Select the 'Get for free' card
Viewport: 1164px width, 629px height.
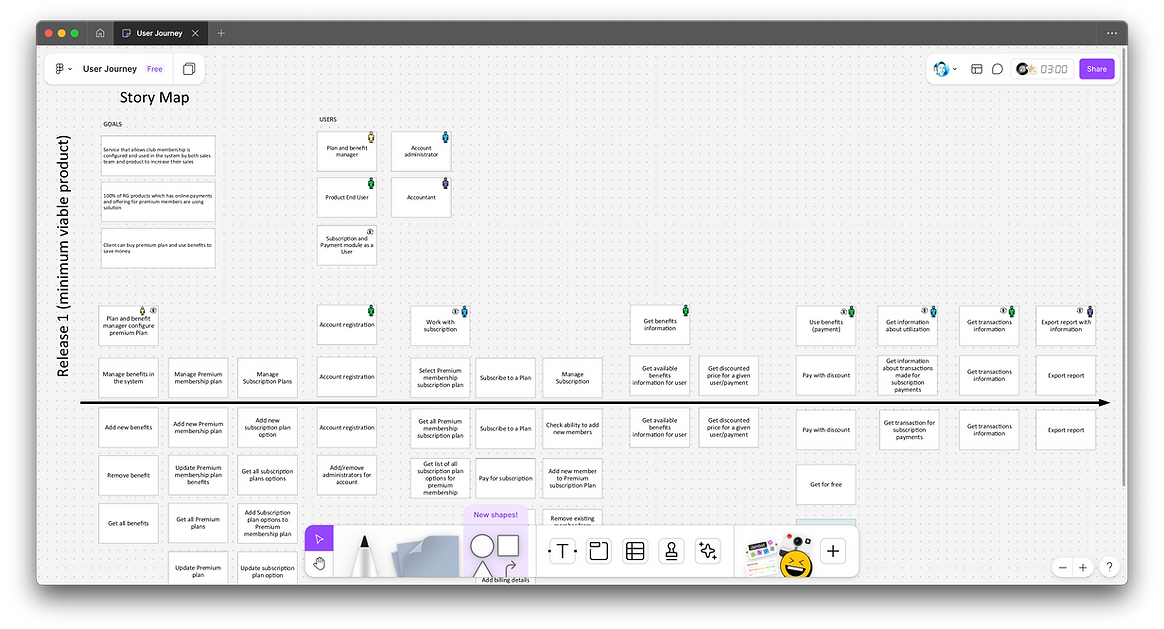point(825,484)
